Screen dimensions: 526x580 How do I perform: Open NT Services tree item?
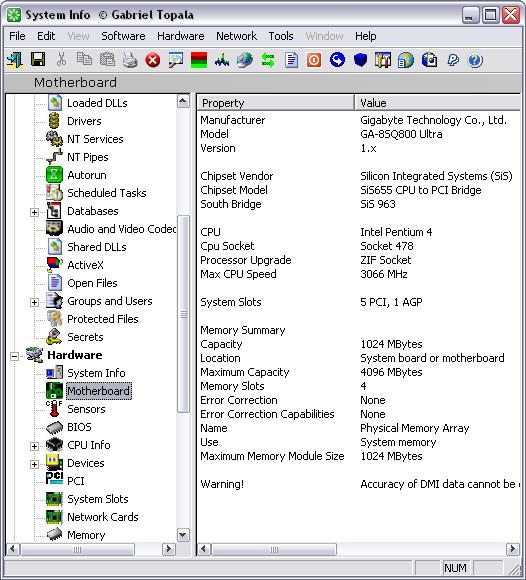pos(95,139)
